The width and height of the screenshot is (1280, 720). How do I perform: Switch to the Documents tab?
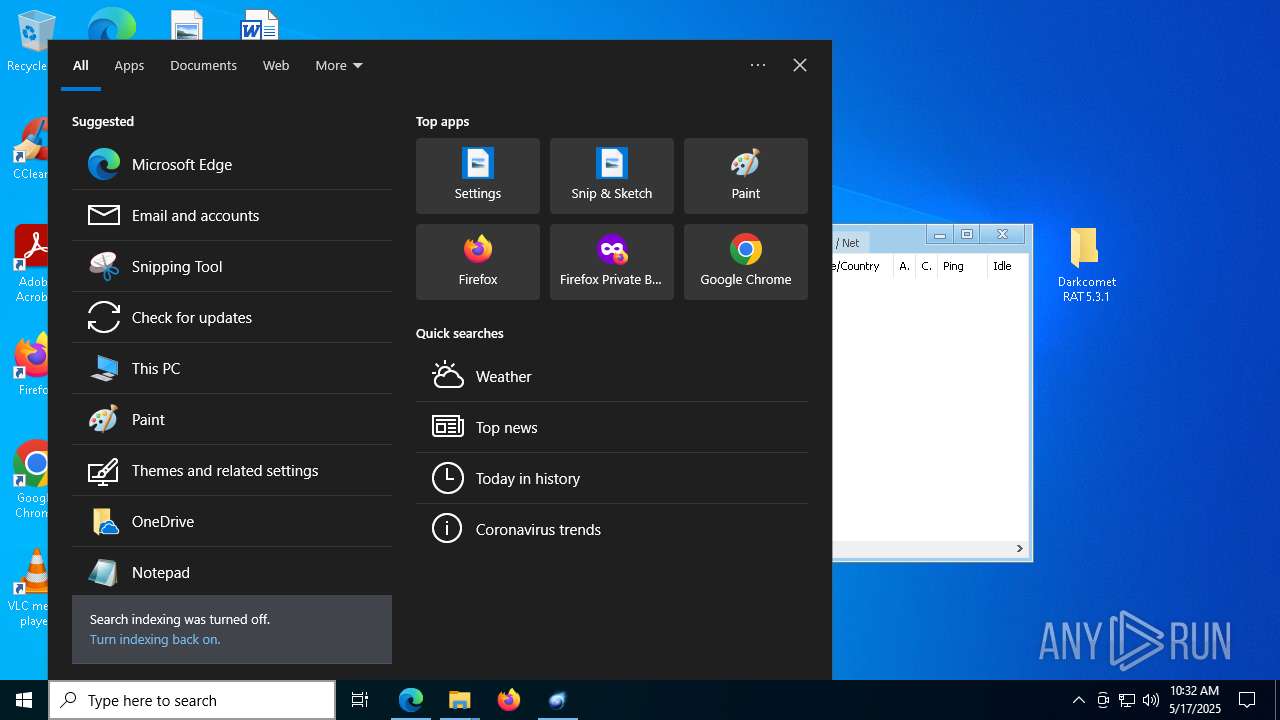coord(203,65)
